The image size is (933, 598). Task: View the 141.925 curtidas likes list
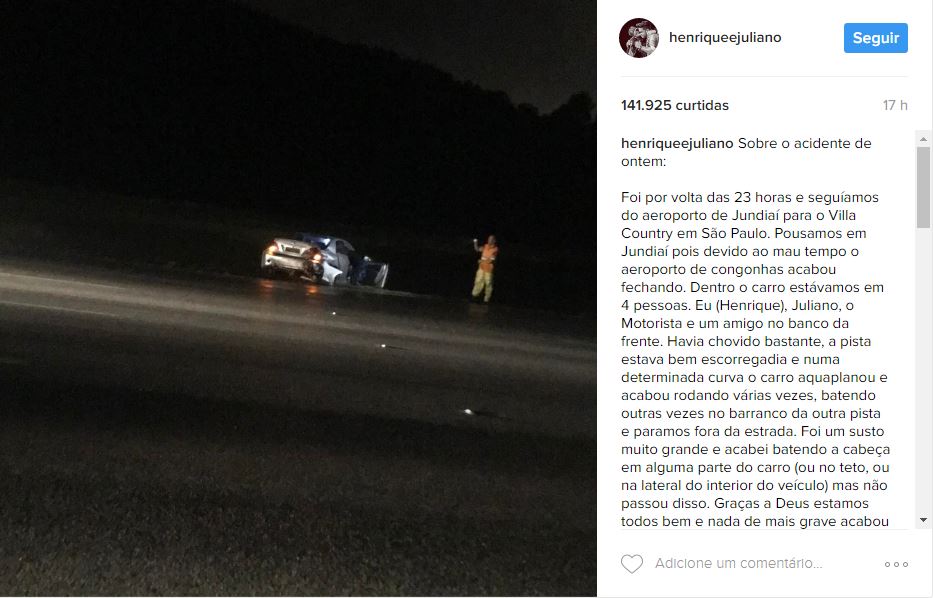(675, 105)
